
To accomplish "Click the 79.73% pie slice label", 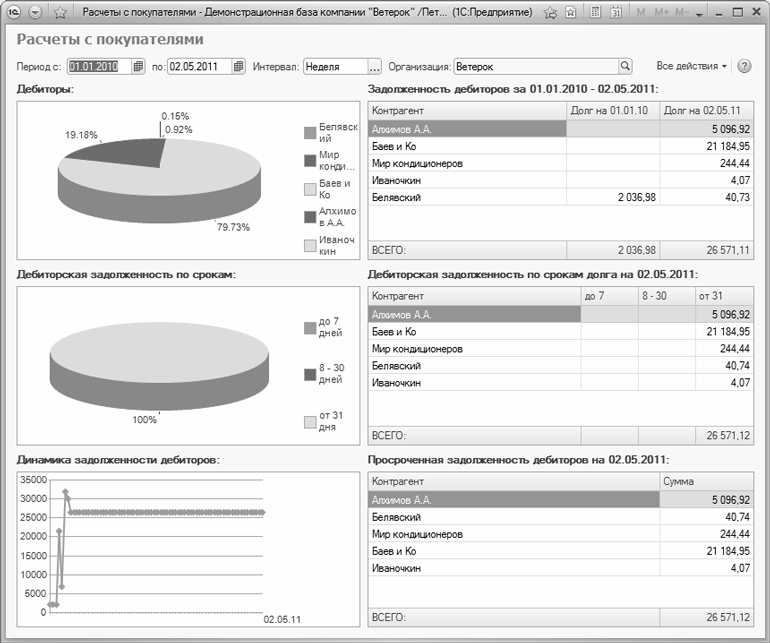I will click(233, 227).
